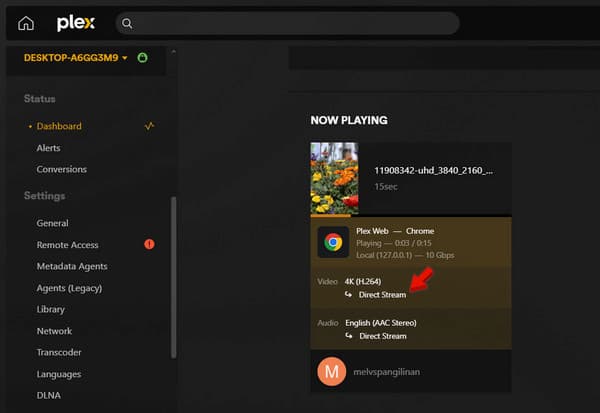The image size is (600, 413).
Task: Open the Dashboard page
Action: [59, 126]
